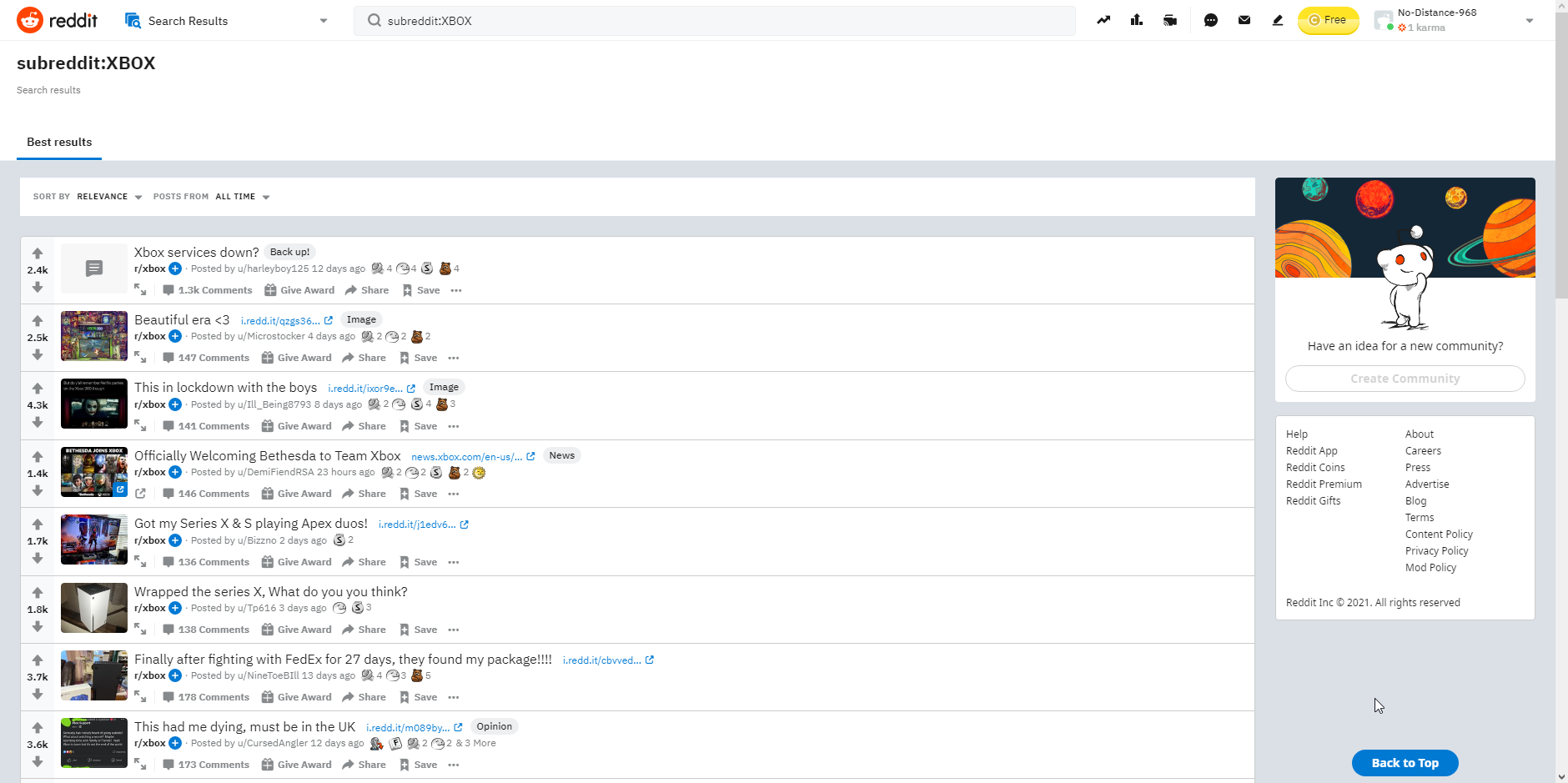Share the 'Beautiful era <3' post
This screenshot has height=783, width=1568.
point(364,358)
